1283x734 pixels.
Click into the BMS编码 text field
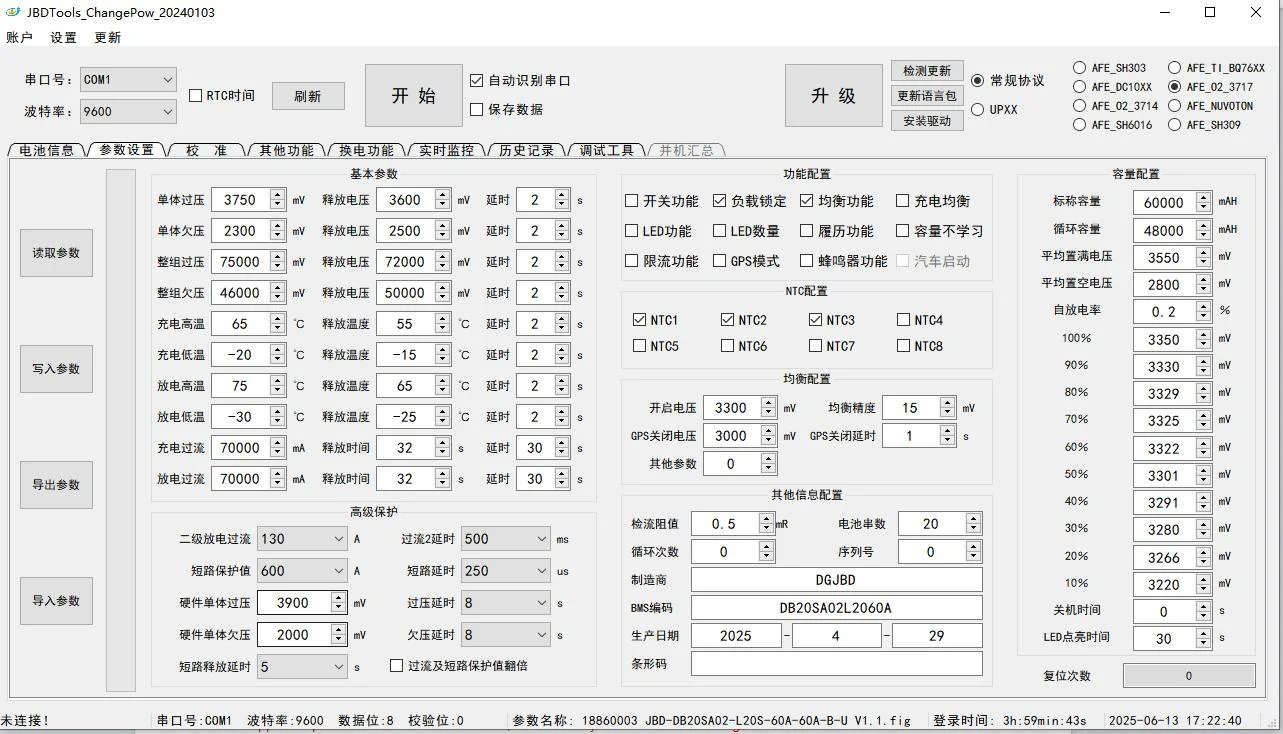coord(836,608)
